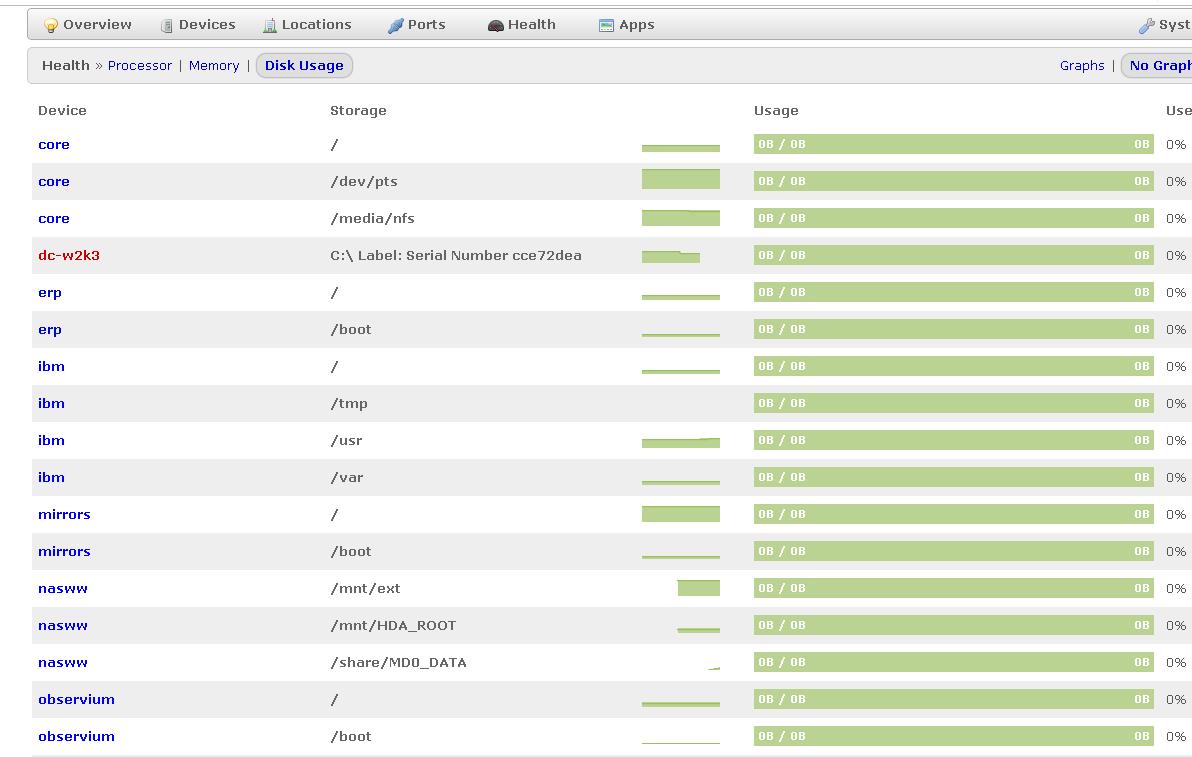Open the nasww device for /share/MD0_DATA
Image resolution: width=1192 pixels, height=757 pixels.
(63, 663)
